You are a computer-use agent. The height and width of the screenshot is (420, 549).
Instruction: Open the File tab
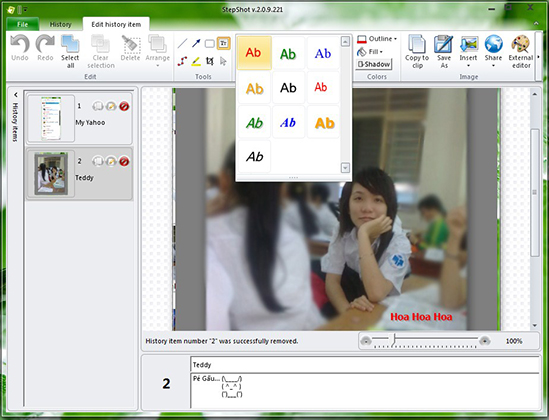click(x=22, y=24)
